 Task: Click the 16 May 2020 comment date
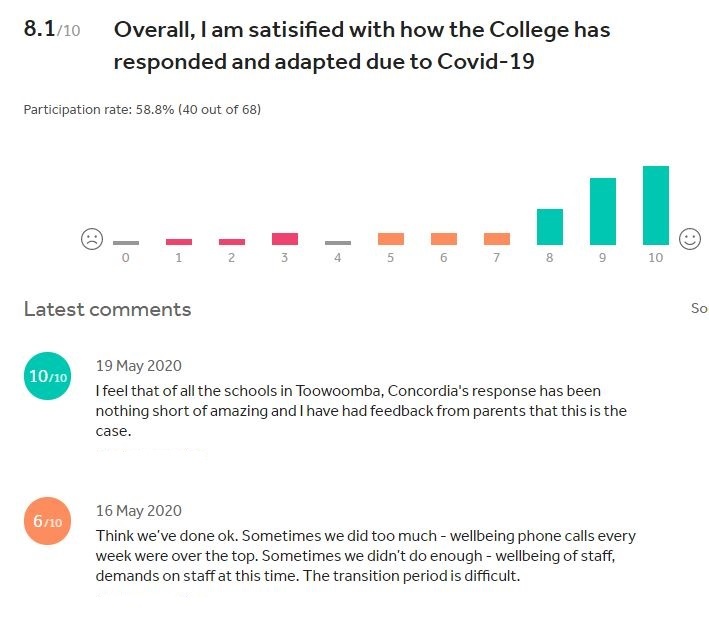(139, 511)
